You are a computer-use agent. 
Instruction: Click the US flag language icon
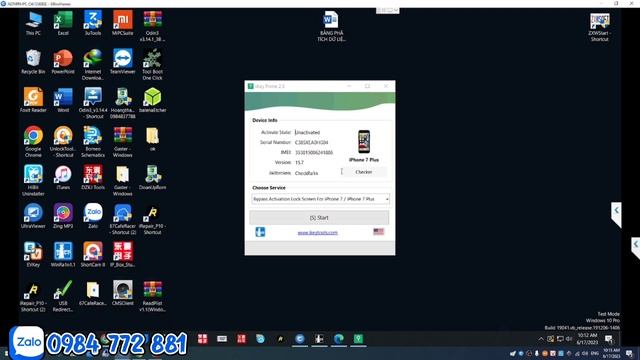point(378,231)
